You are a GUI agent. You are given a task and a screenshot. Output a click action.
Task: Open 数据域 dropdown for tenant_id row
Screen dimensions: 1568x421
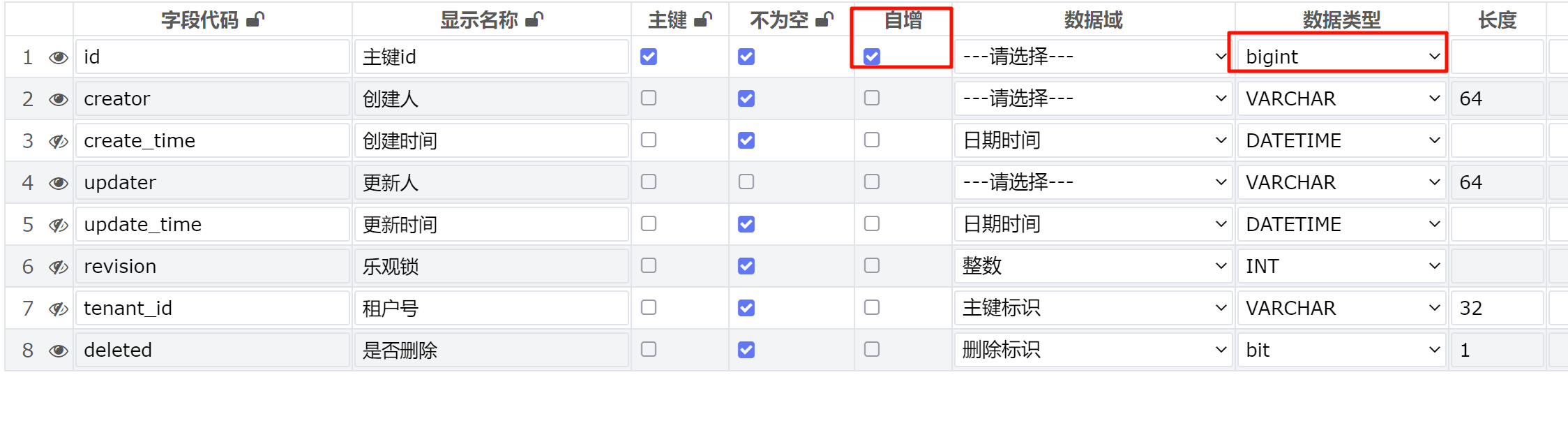pos(1094,308)
